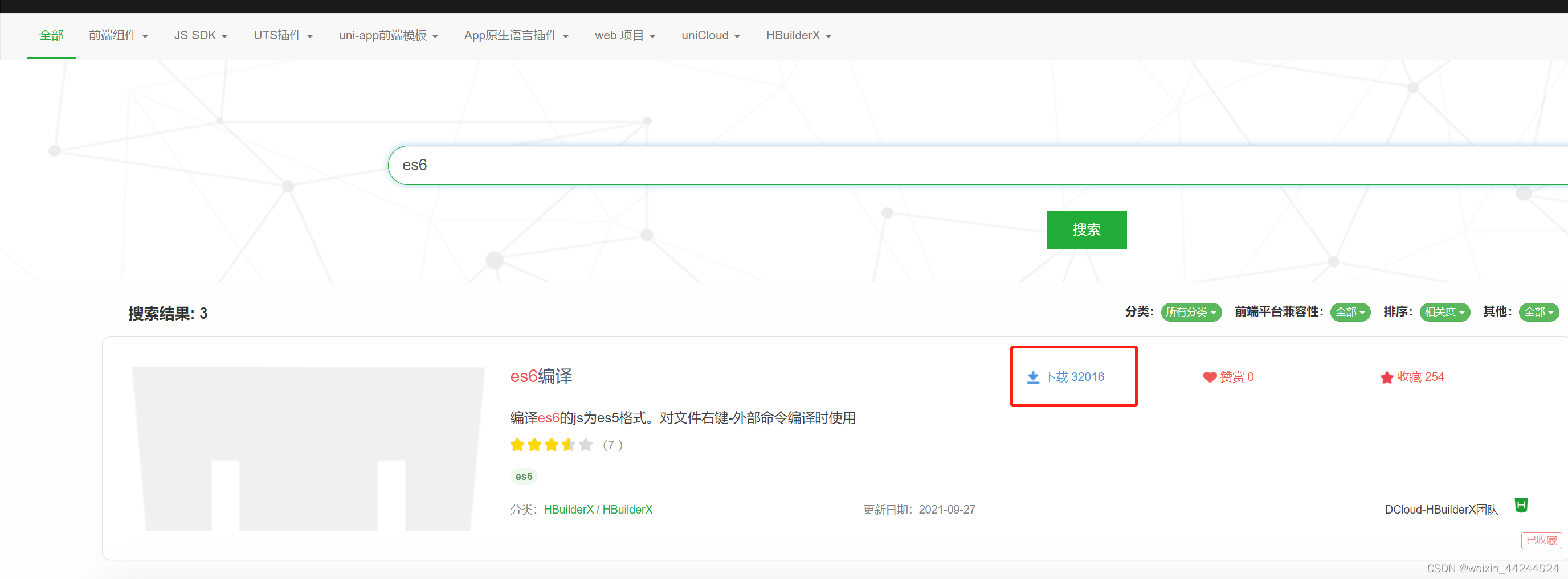The width and height of the screenshot is (1568, 579).
Task: Open the DCloud-HBuilderX团队 author link
Action: [1442, 510]
